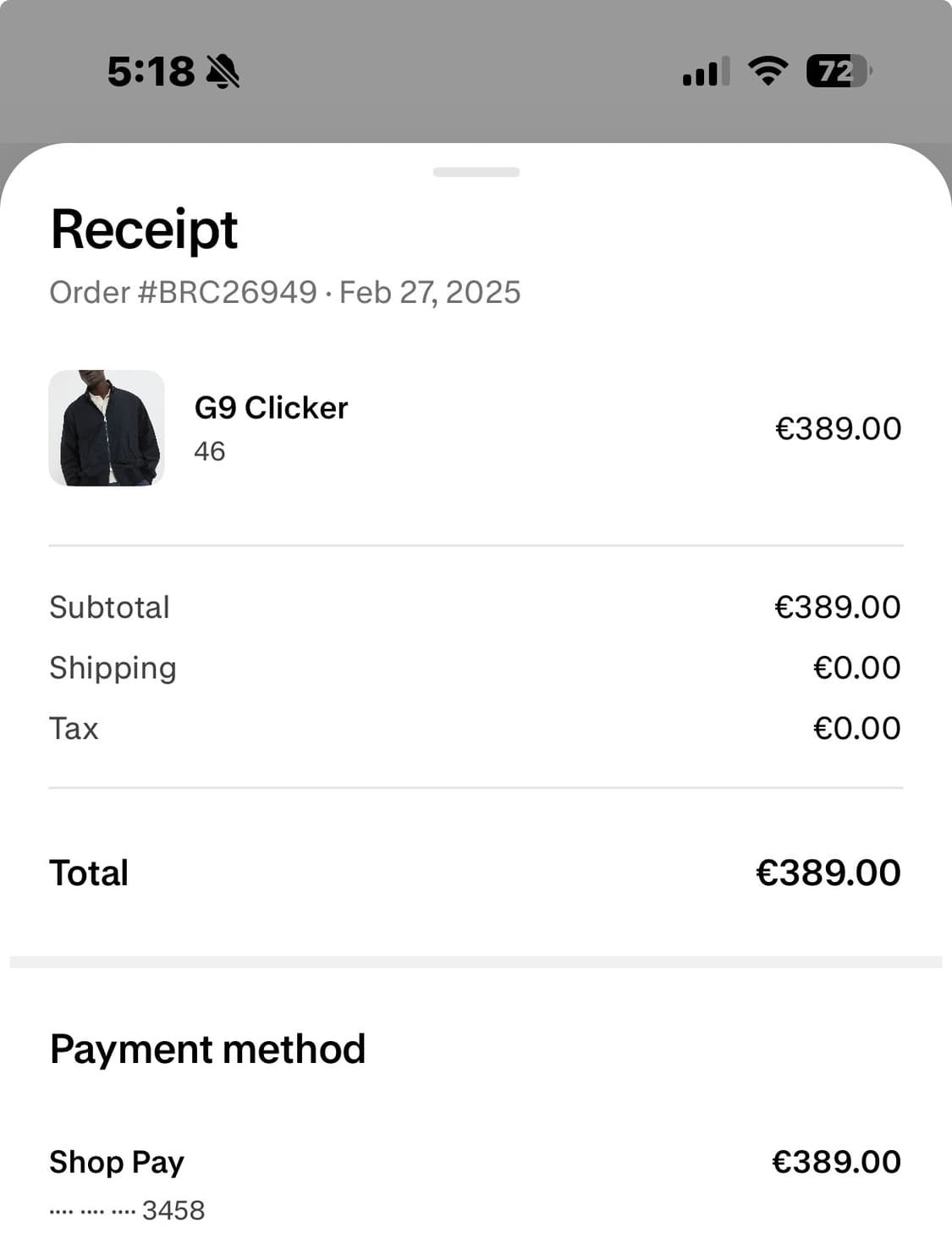
Task: Tap the Shop Pay payment entry
Action: pos(117,1162)
